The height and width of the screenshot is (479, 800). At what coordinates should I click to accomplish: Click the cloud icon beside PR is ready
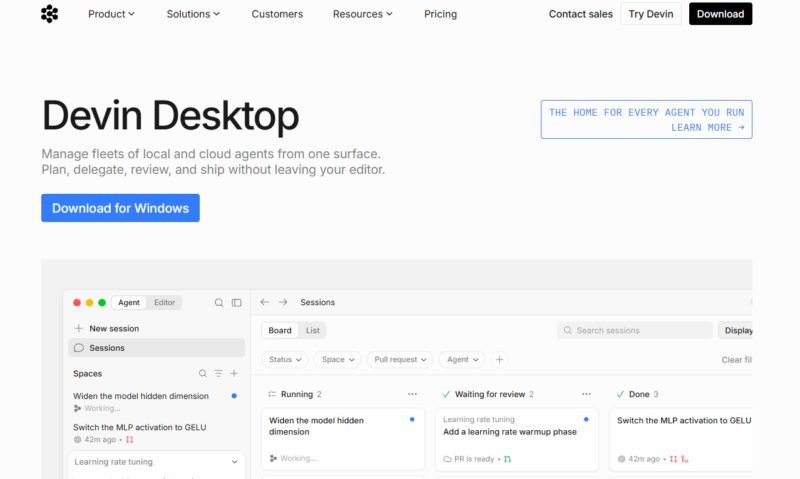[x=447, y=459]
